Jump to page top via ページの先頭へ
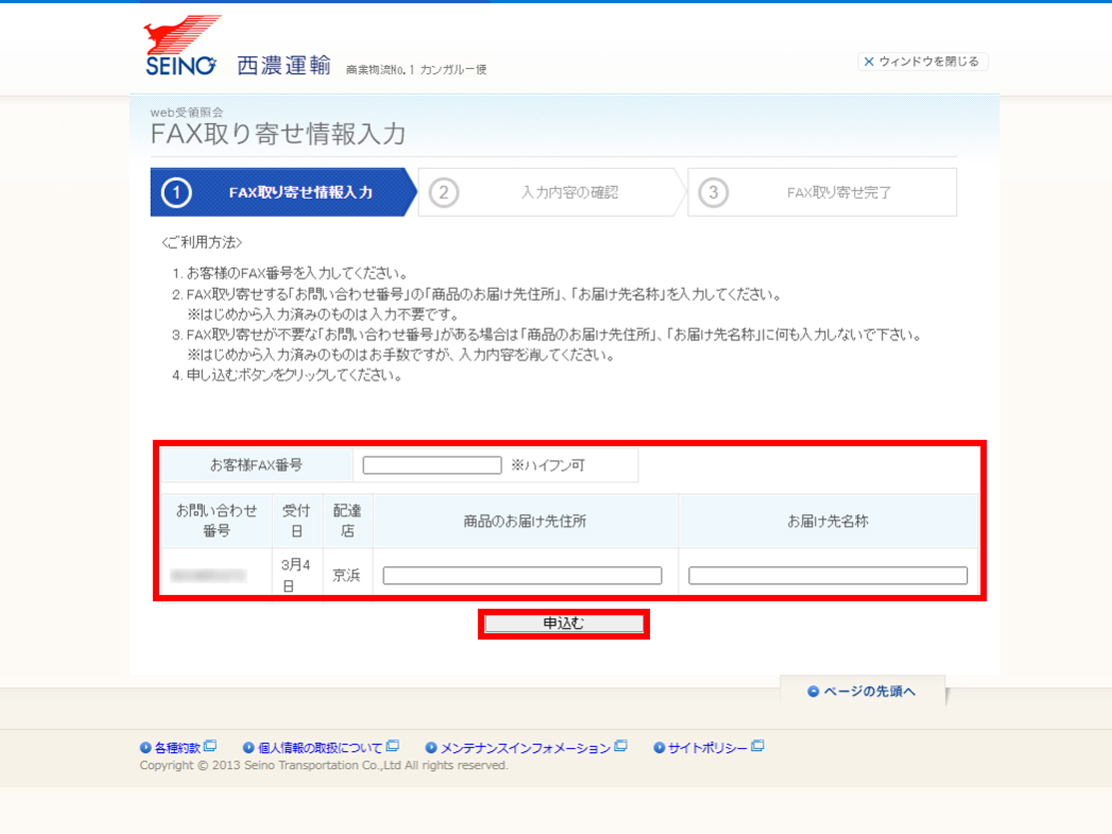This screenshot has width=1112, height=834. point(862,691)
